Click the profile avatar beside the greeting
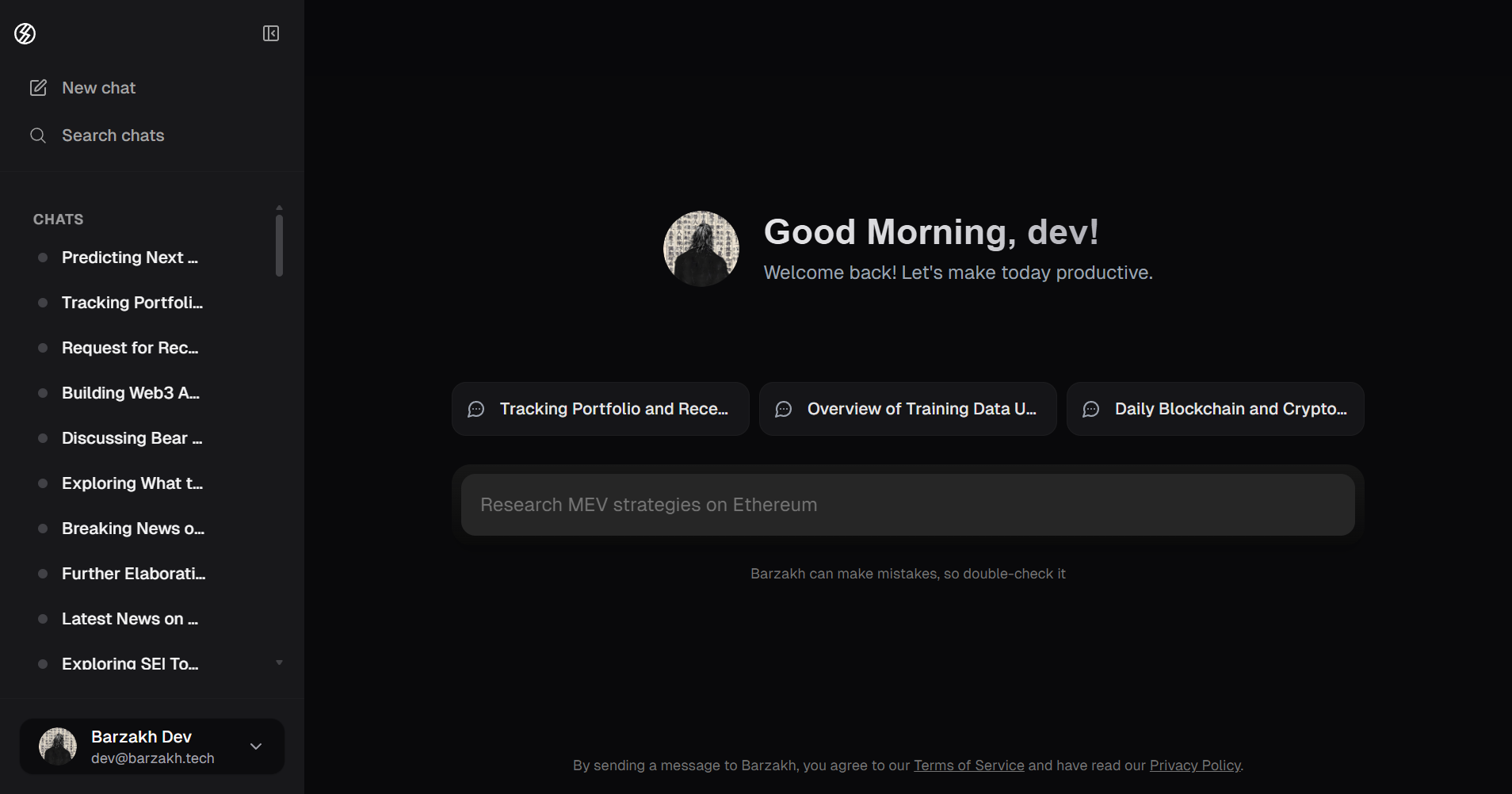Screen dimensions: 1512x794 click(701, 249)
